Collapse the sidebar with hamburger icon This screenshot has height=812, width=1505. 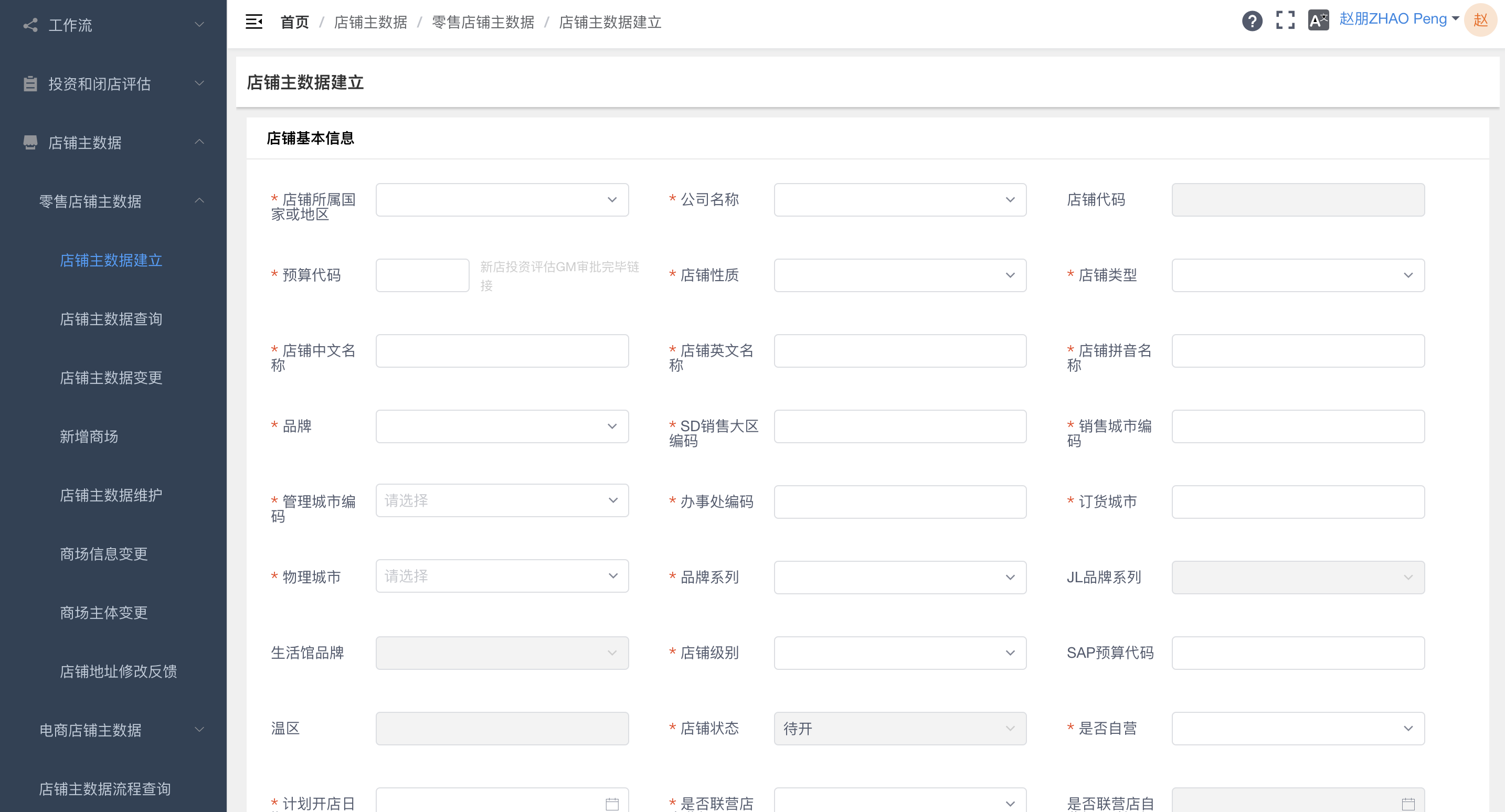coord(253,22)
